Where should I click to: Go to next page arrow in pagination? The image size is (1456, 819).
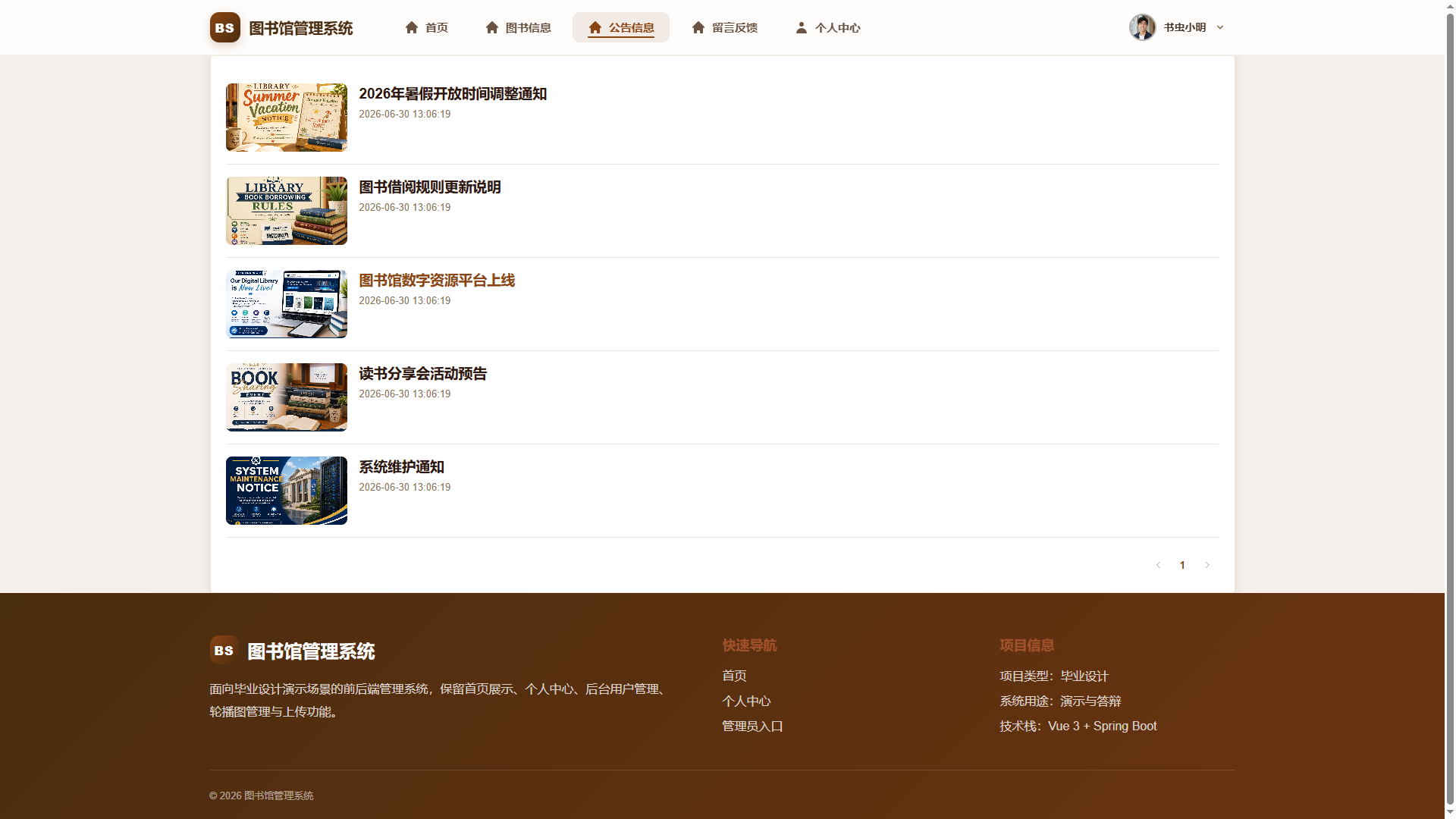(x=1207, y=565)
